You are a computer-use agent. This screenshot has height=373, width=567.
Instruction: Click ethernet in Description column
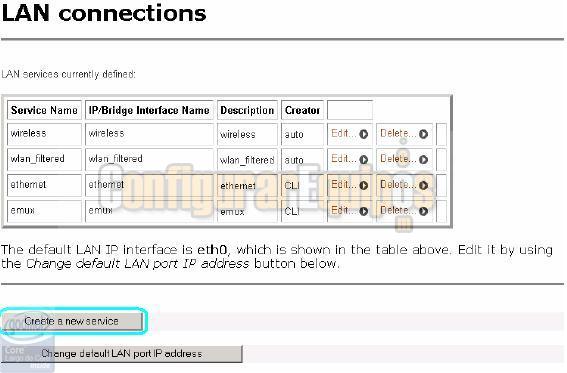point(238,186)
